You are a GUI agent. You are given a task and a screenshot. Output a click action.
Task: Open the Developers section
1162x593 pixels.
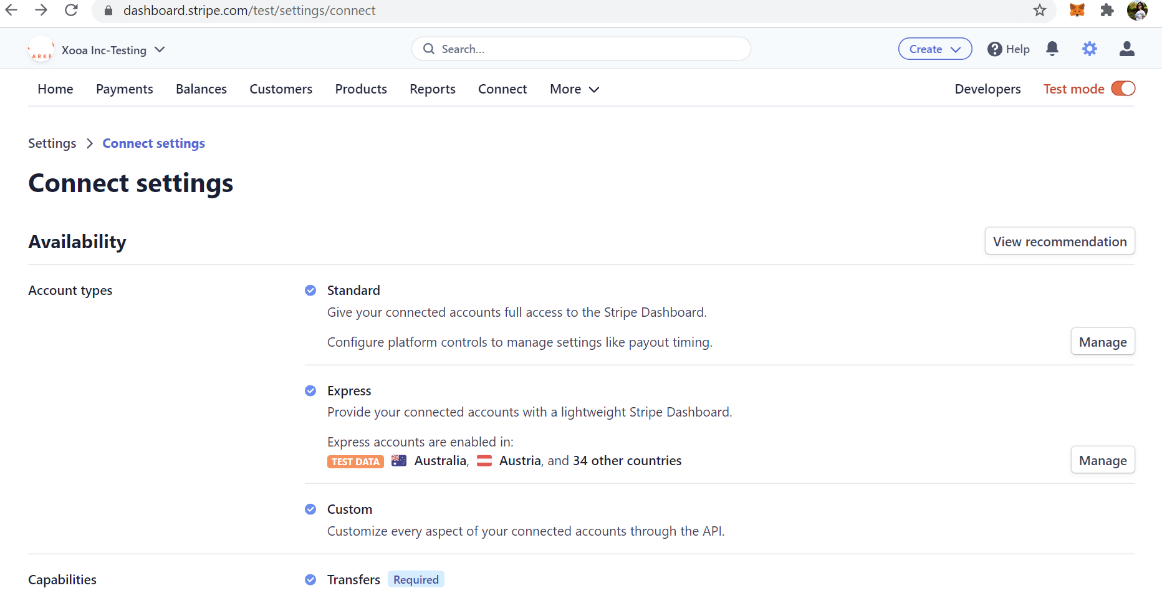pyautogui.click(x=988, y=89)
